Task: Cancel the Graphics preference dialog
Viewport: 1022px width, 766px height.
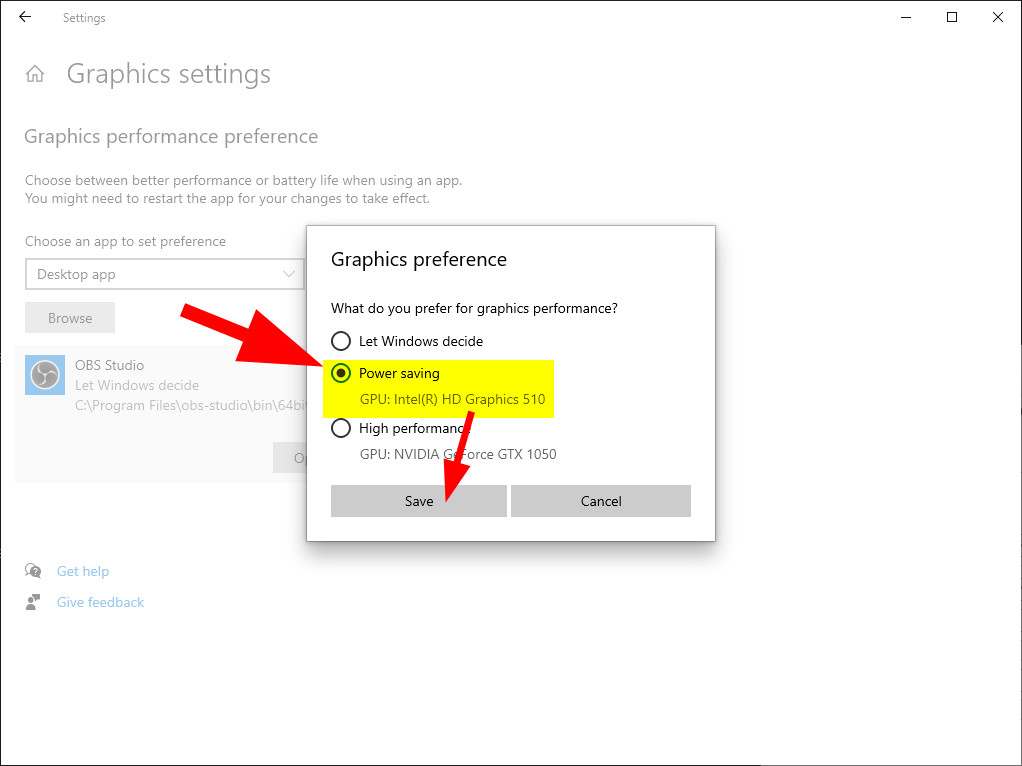Action: (x=601, y=501)
